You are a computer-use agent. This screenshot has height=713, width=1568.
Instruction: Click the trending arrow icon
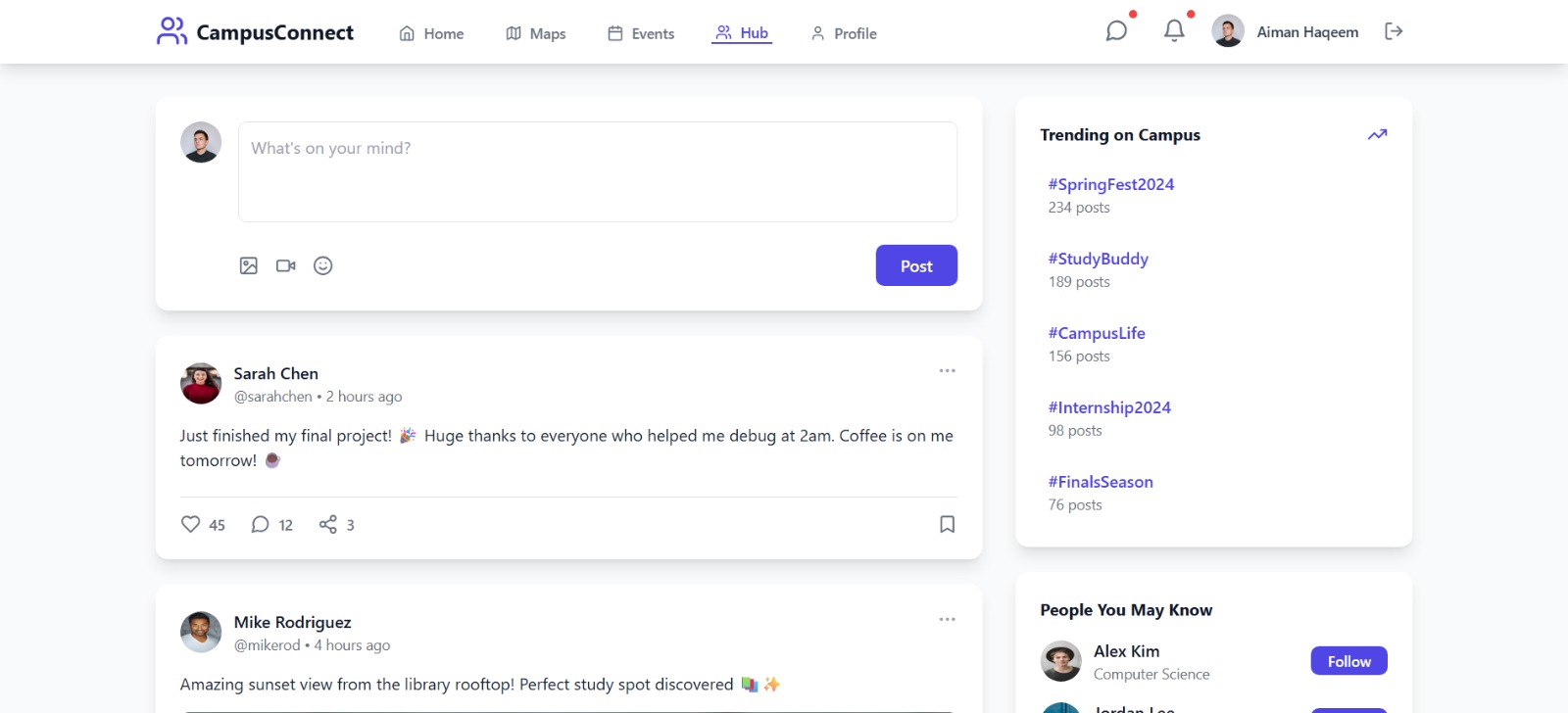1377,134
